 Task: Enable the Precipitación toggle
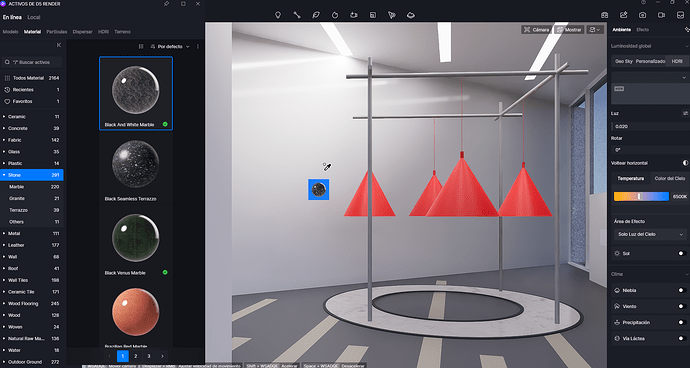tap(682, 323)
